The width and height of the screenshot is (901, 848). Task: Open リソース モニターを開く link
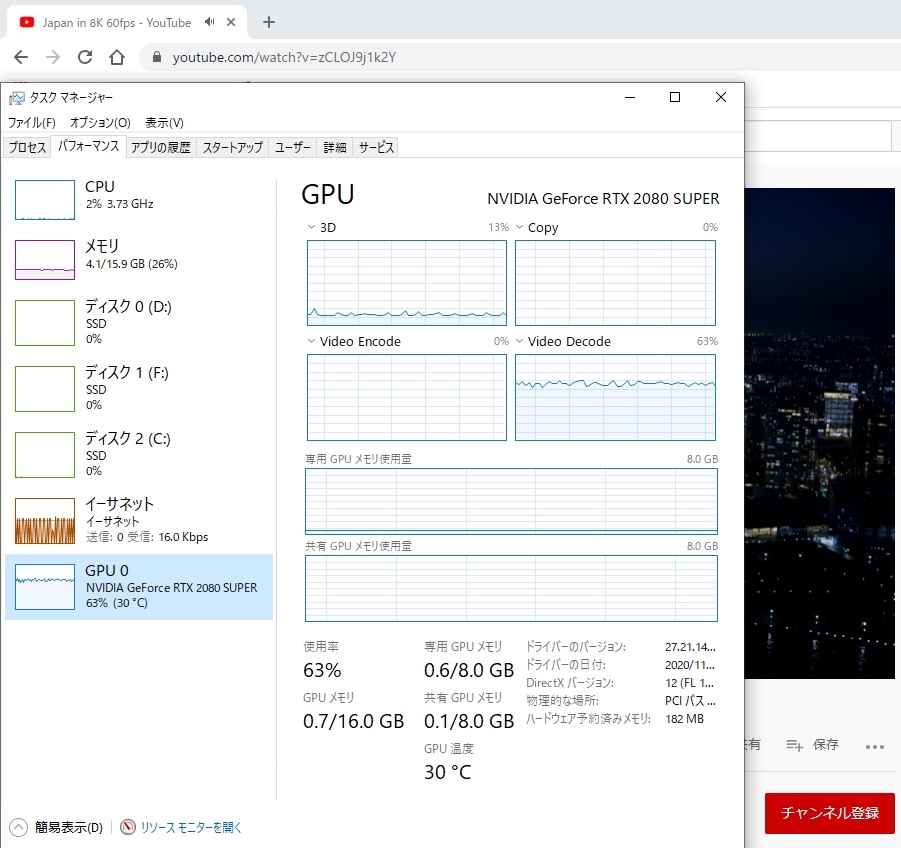pyautogui.click(x=191, y=827)
